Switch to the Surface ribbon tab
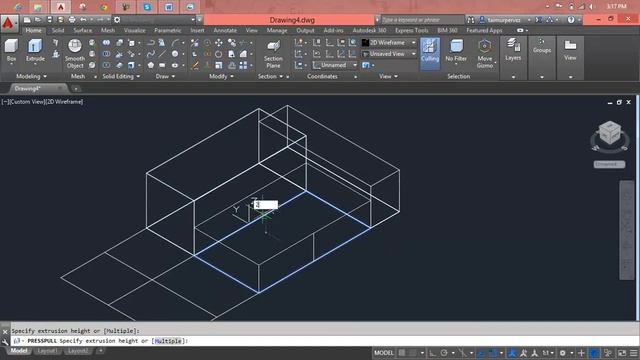This screenshot has width=640, height=360. [82, 31]
